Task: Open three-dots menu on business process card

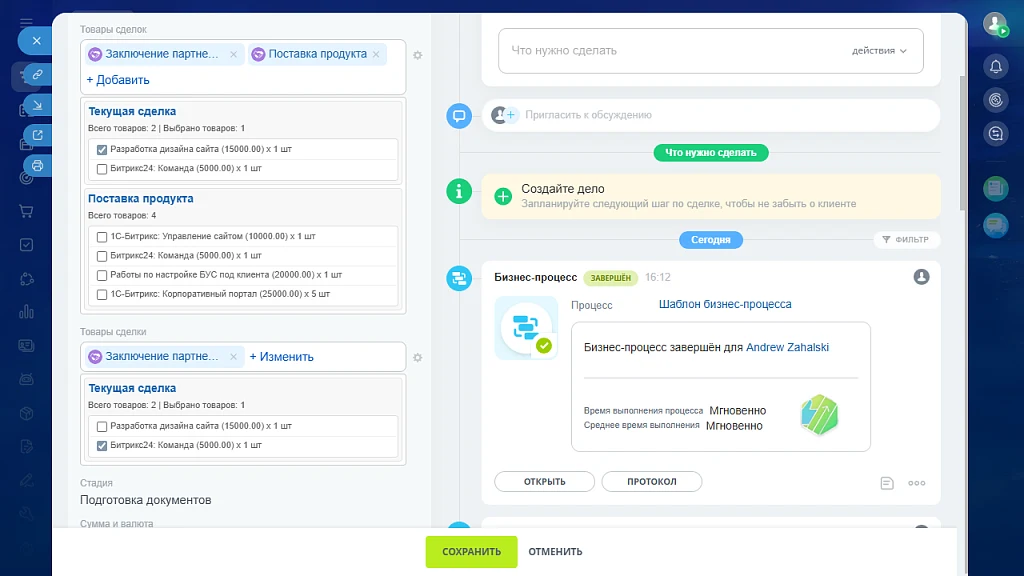Action: pyautogui.click(x=916, y=483)
